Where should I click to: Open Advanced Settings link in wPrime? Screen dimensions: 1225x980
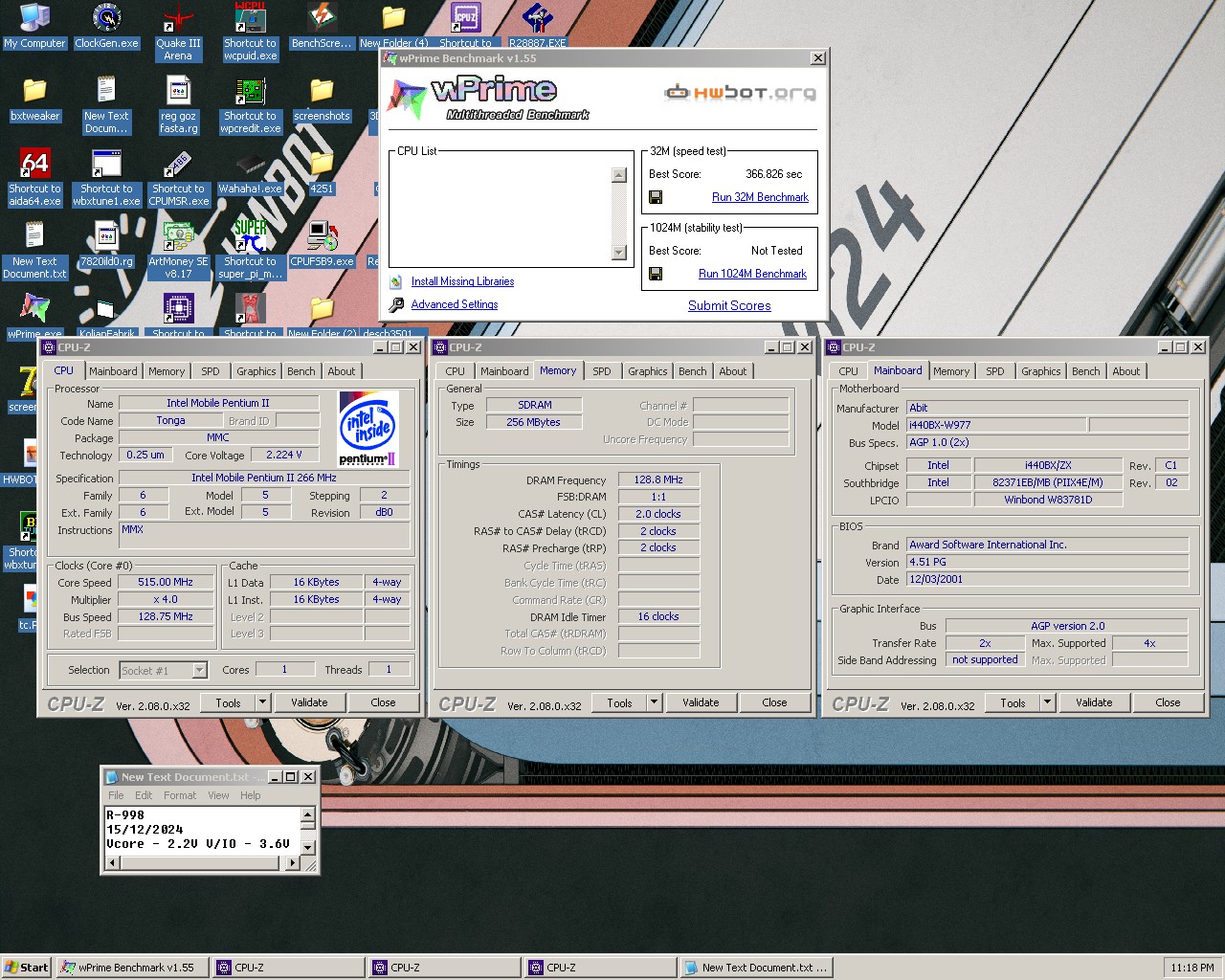(455, 304)
